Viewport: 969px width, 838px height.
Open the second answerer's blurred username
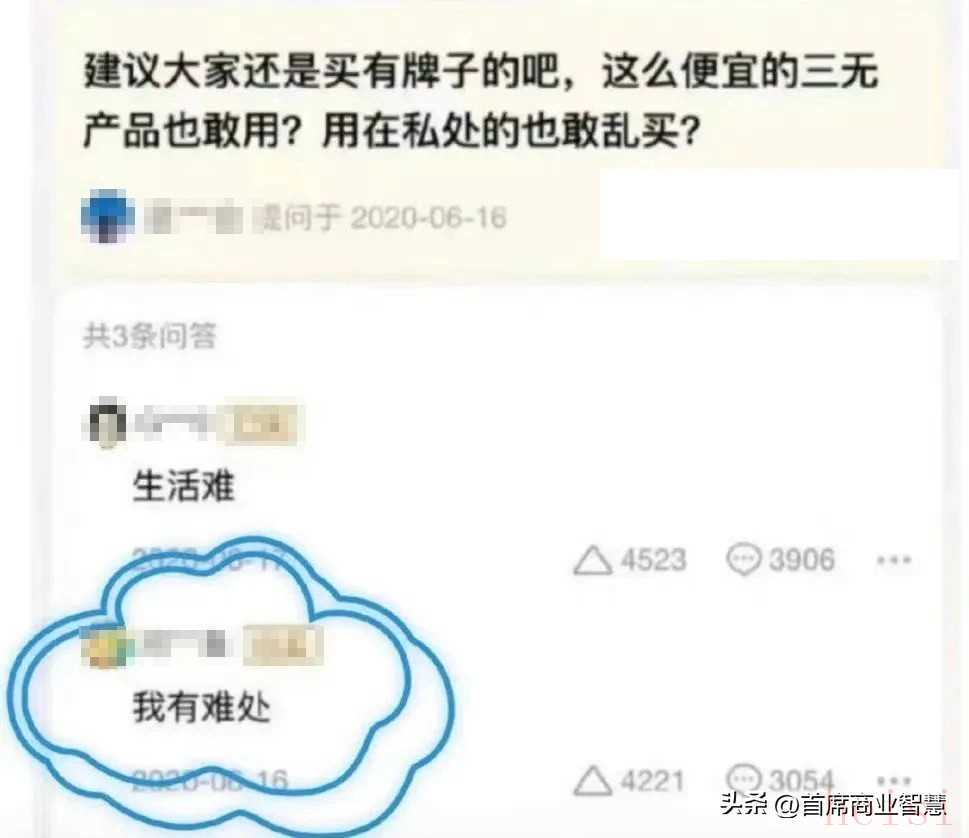(x=185, y=646)
